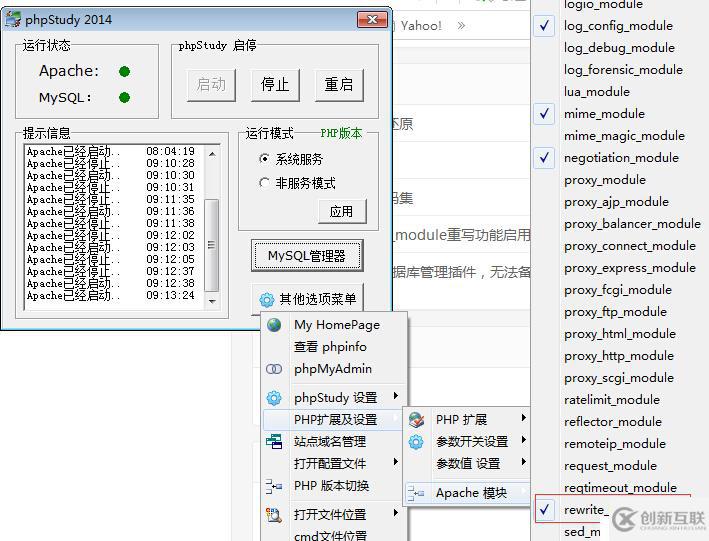The image size is (709, 541).
Task: Enable proxy_module
Action: tap(605, 180)
